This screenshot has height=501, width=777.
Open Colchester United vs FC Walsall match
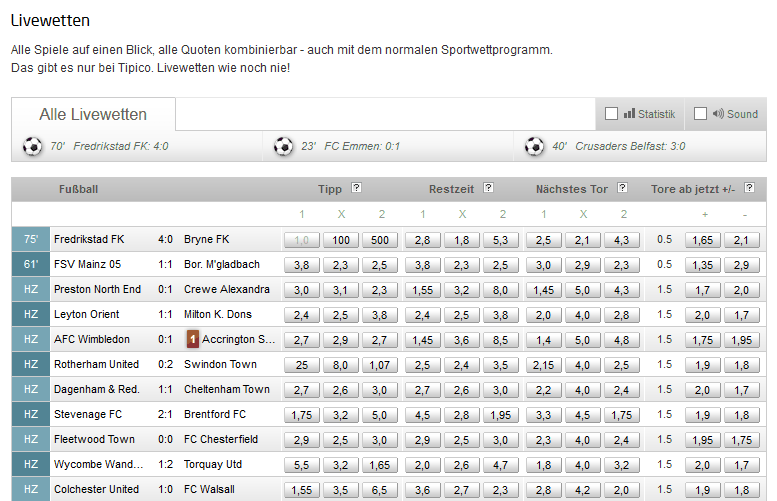(x=144, y=489)
